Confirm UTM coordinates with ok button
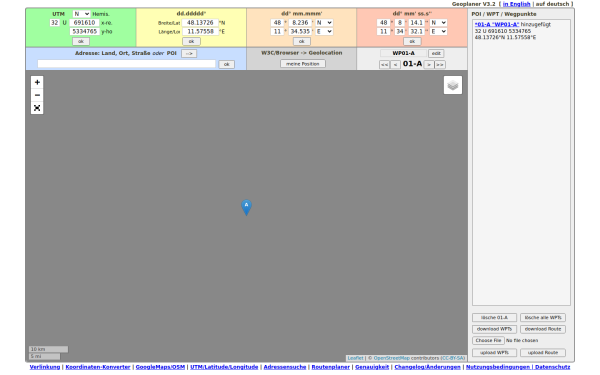Image resolution: width=600 pixels, height=375 pixels. pyautogui.click(x=81, y=41)
